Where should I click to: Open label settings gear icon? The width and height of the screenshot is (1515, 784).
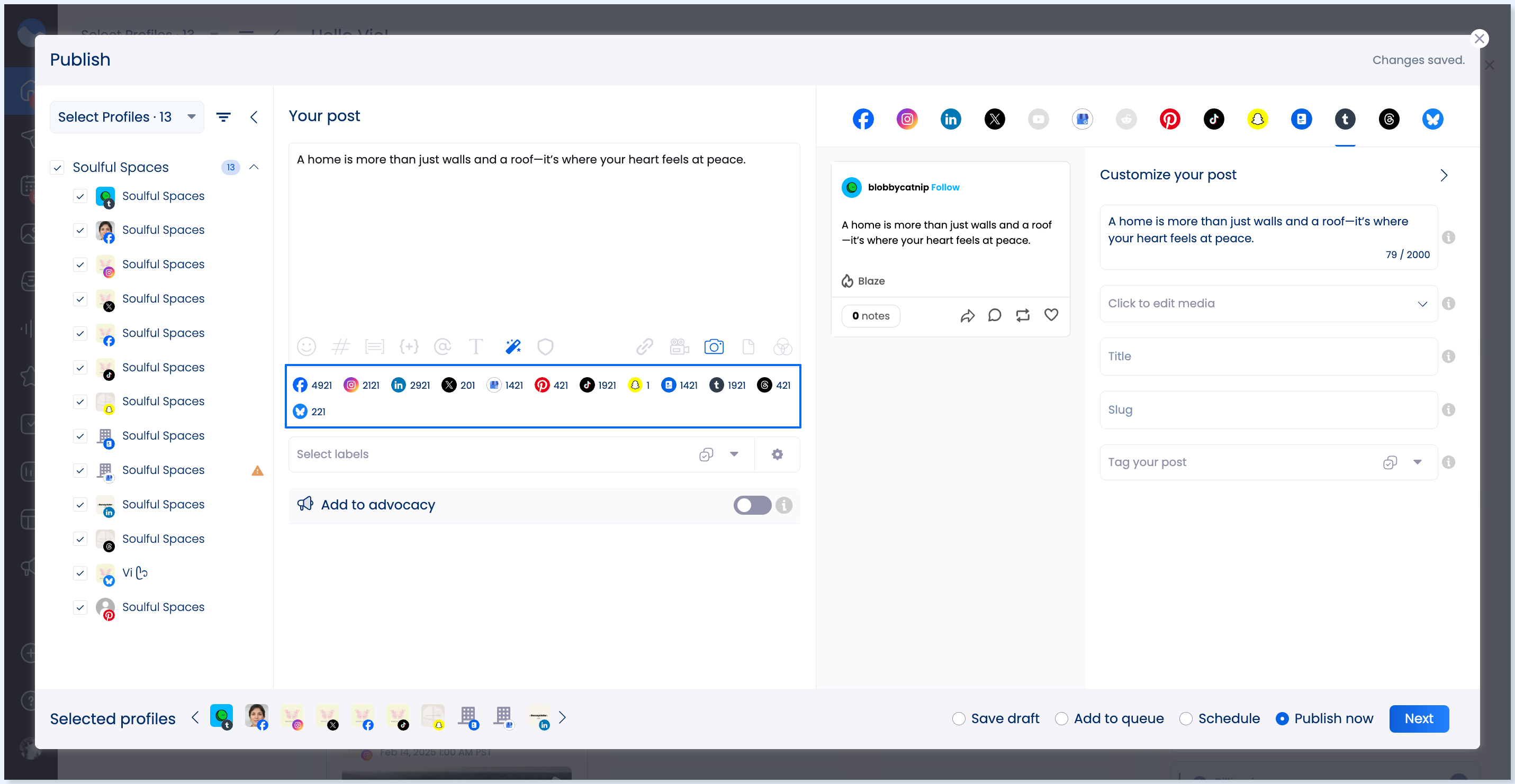click(x=778, y=454)
